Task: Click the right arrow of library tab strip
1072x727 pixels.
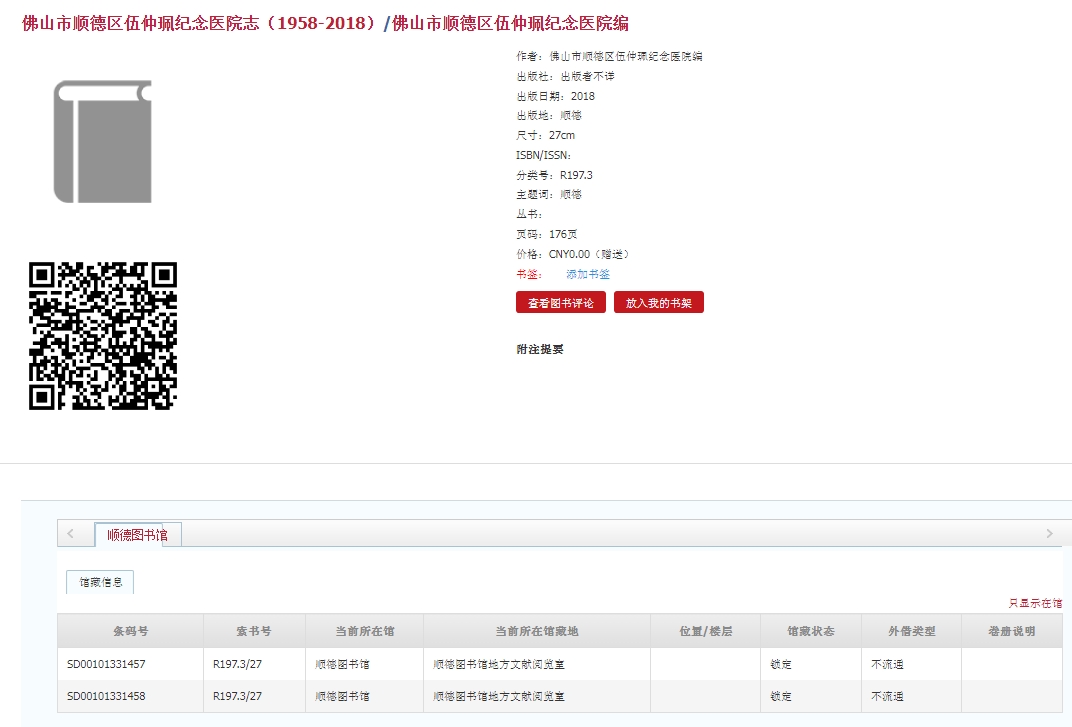Action: (x=1049, y=533)
